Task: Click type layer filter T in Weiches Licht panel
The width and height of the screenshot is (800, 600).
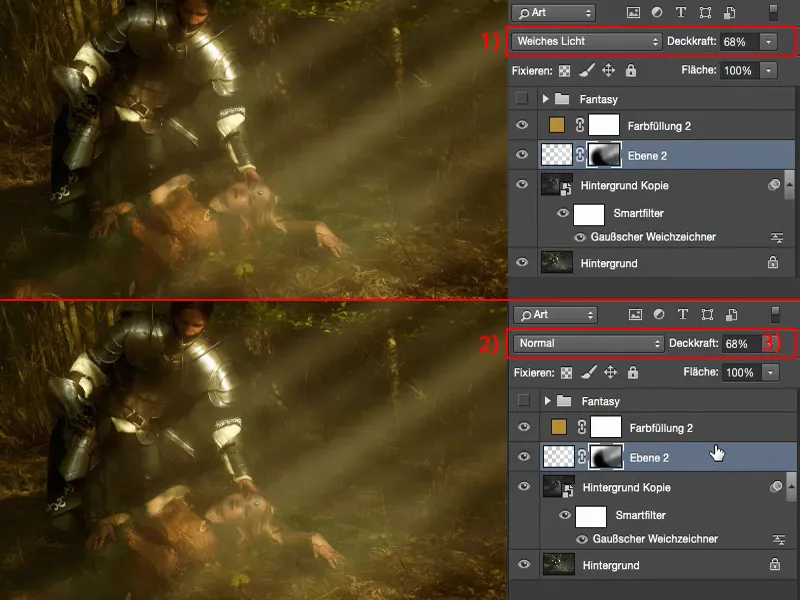Action: tap(681, 12)
